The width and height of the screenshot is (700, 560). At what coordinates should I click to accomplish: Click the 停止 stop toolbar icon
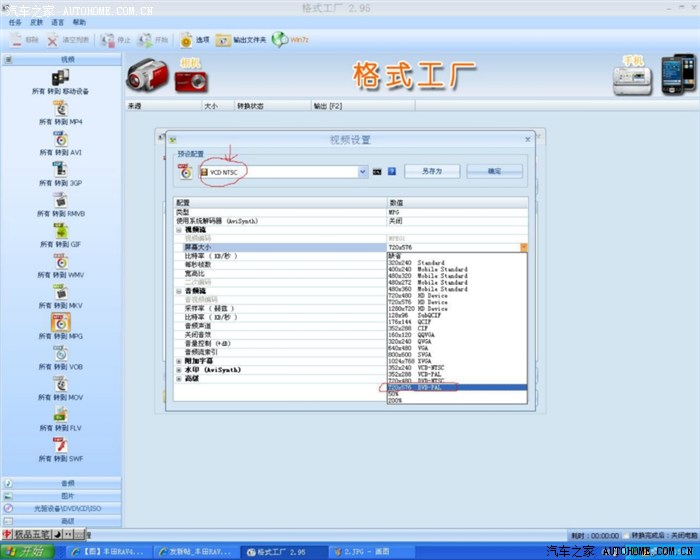click(x=107, y=40)
